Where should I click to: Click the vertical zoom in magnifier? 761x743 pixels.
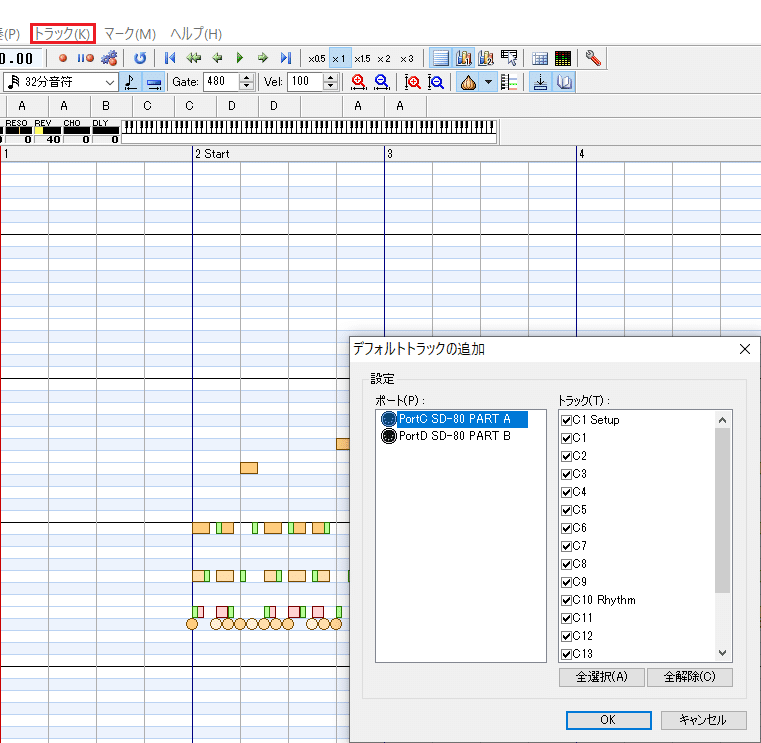(413, 83)
